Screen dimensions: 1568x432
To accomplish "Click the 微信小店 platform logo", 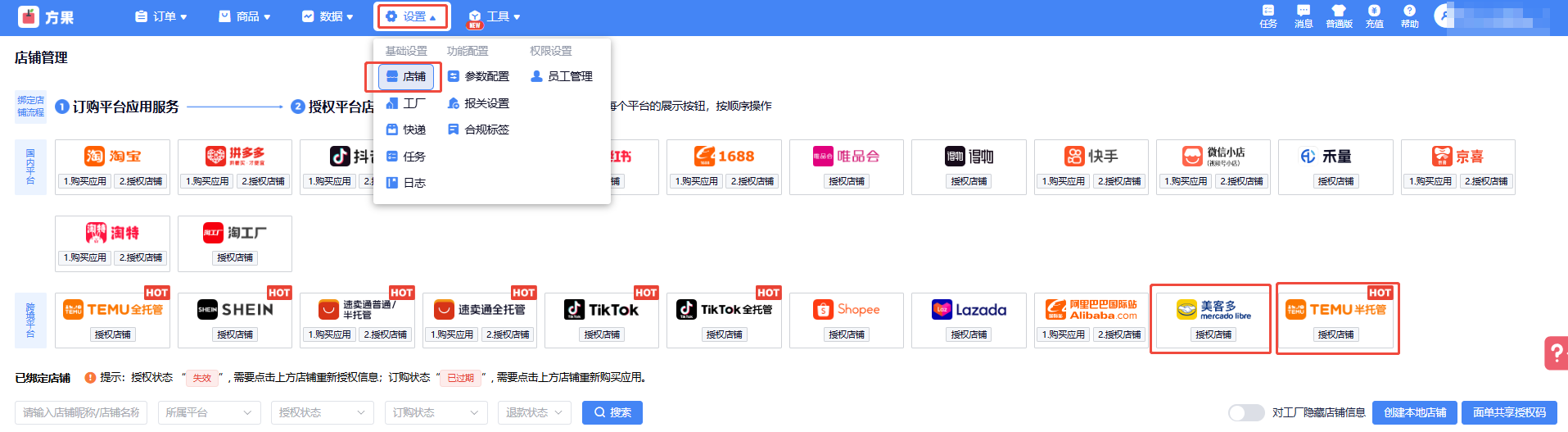I will click(x=1213, y=156).
